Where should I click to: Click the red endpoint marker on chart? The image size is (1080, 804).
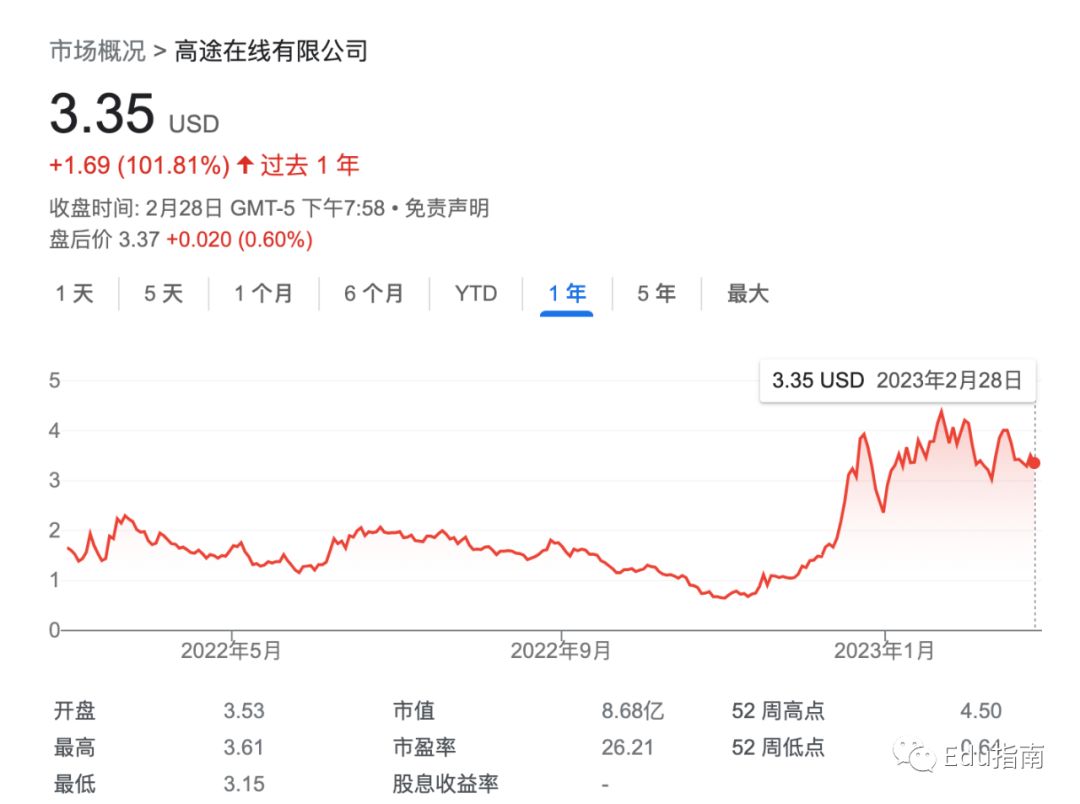coord(1034,463)
